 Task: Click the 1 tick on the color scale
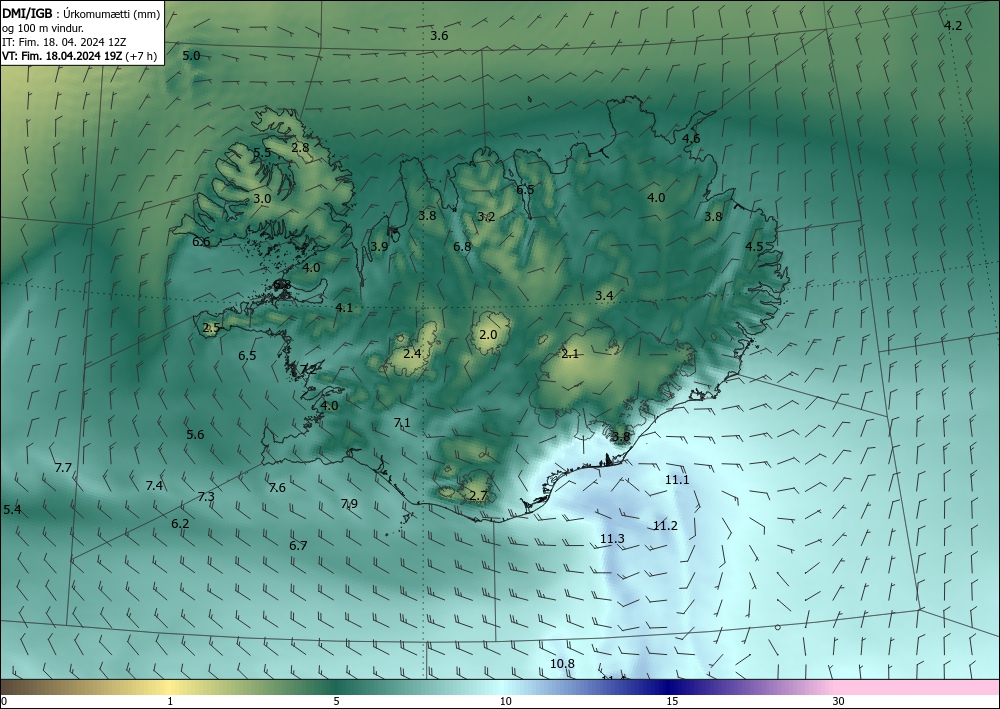tap(170, 701)
